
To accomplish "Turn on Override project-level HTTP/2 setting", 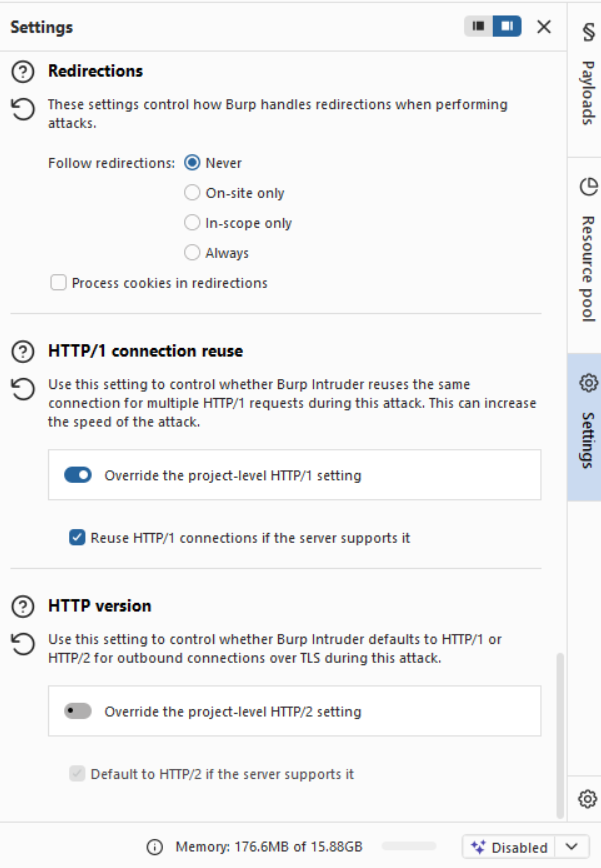I will pyautogui.click(x=78, y=711).
